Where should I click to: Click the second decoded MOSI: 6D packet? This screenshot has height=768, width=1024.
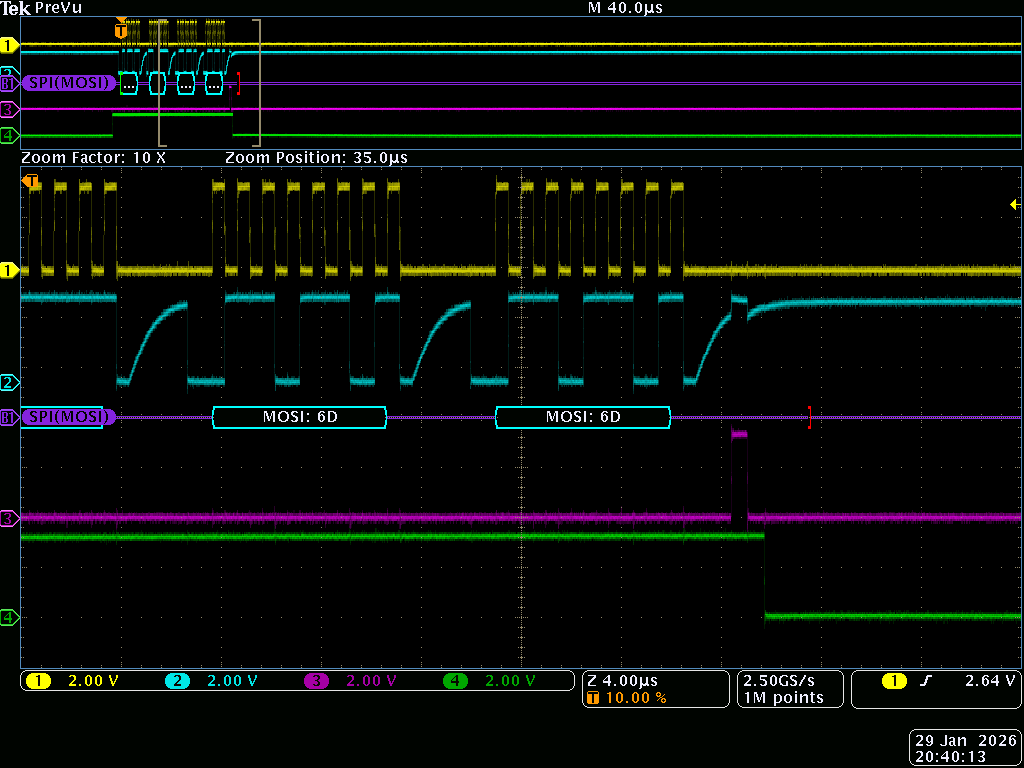(583, 417)
